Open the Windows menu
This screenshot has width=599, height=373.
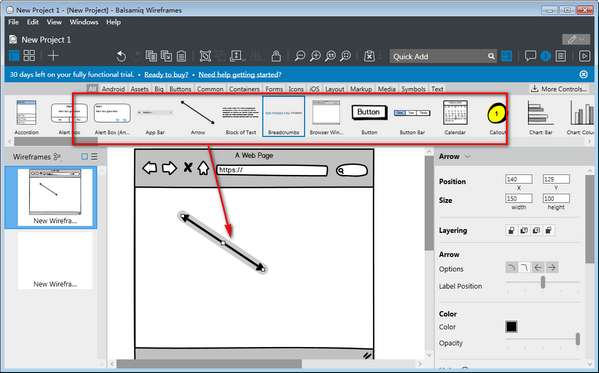pyautogui.click(x=84, y=22)
